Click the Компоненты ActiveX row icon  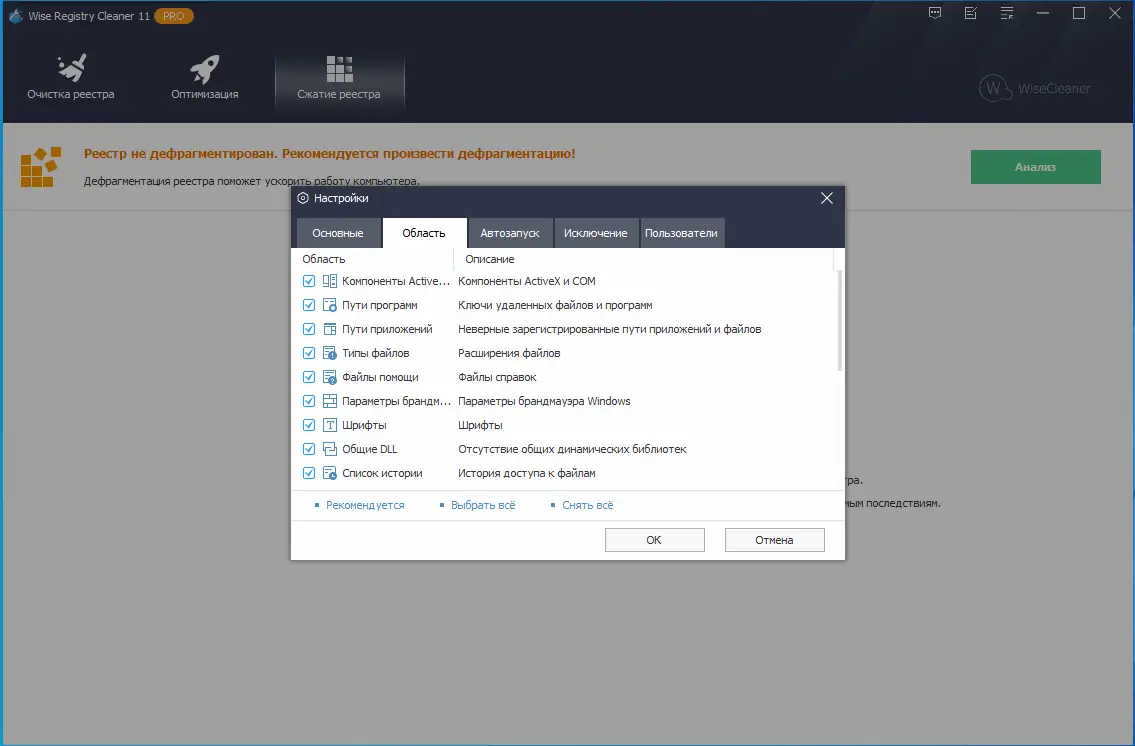[329, 281]
